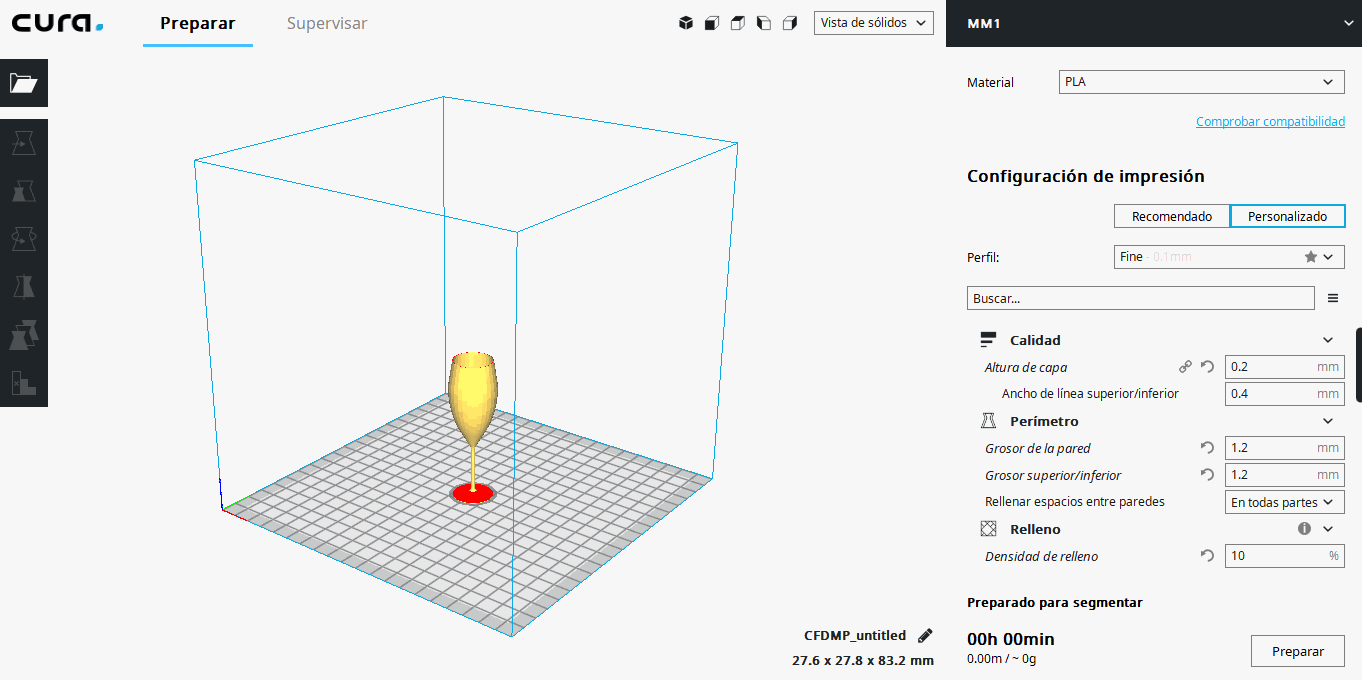This screenshot has width=1362, height=680.
Task: Go to the Preparar tab
Action: pyautogui.click(x=198, y=23)
